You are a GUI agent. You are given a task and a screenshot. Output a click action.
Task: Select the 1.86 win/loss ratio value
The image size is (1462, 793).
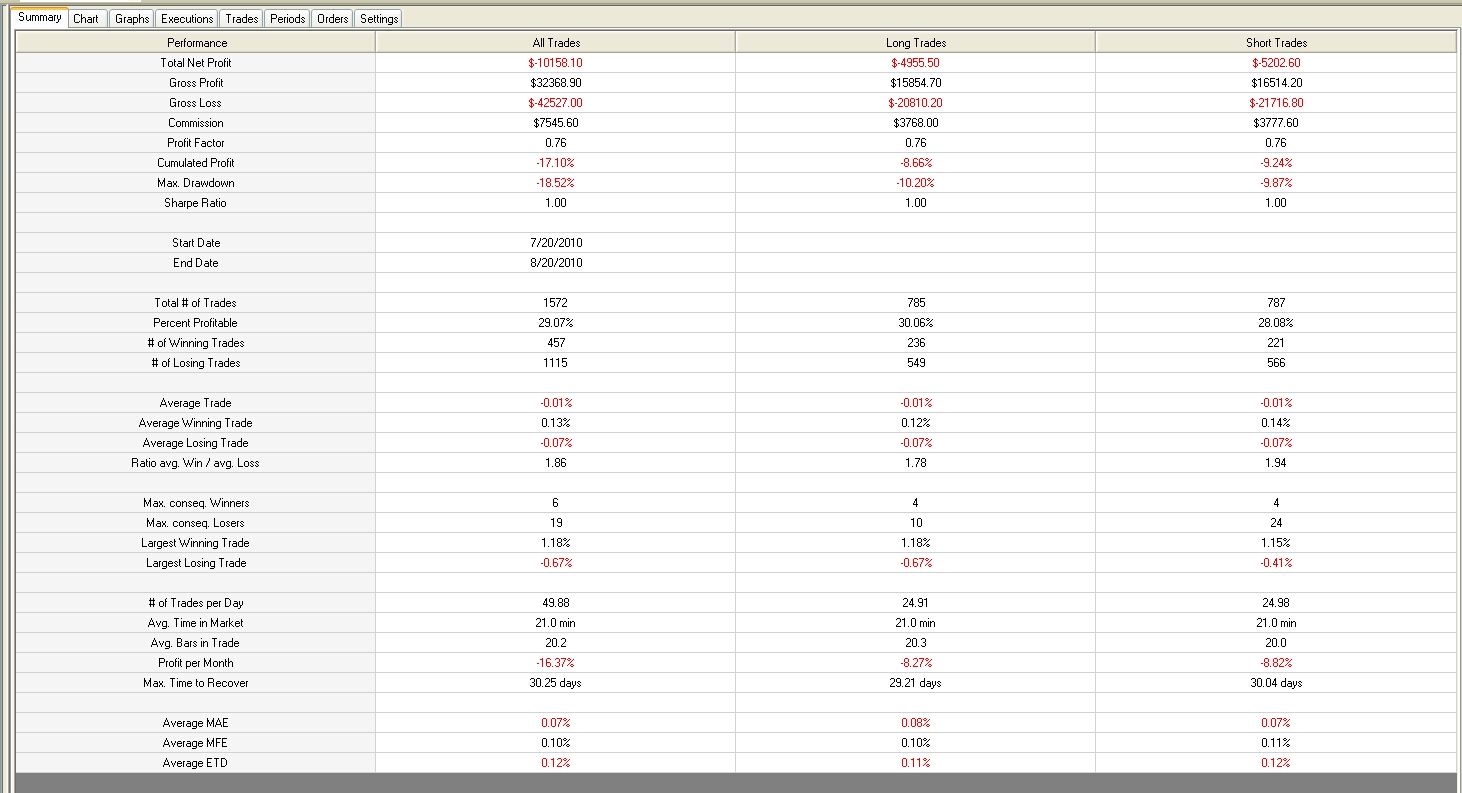point(555,463)
